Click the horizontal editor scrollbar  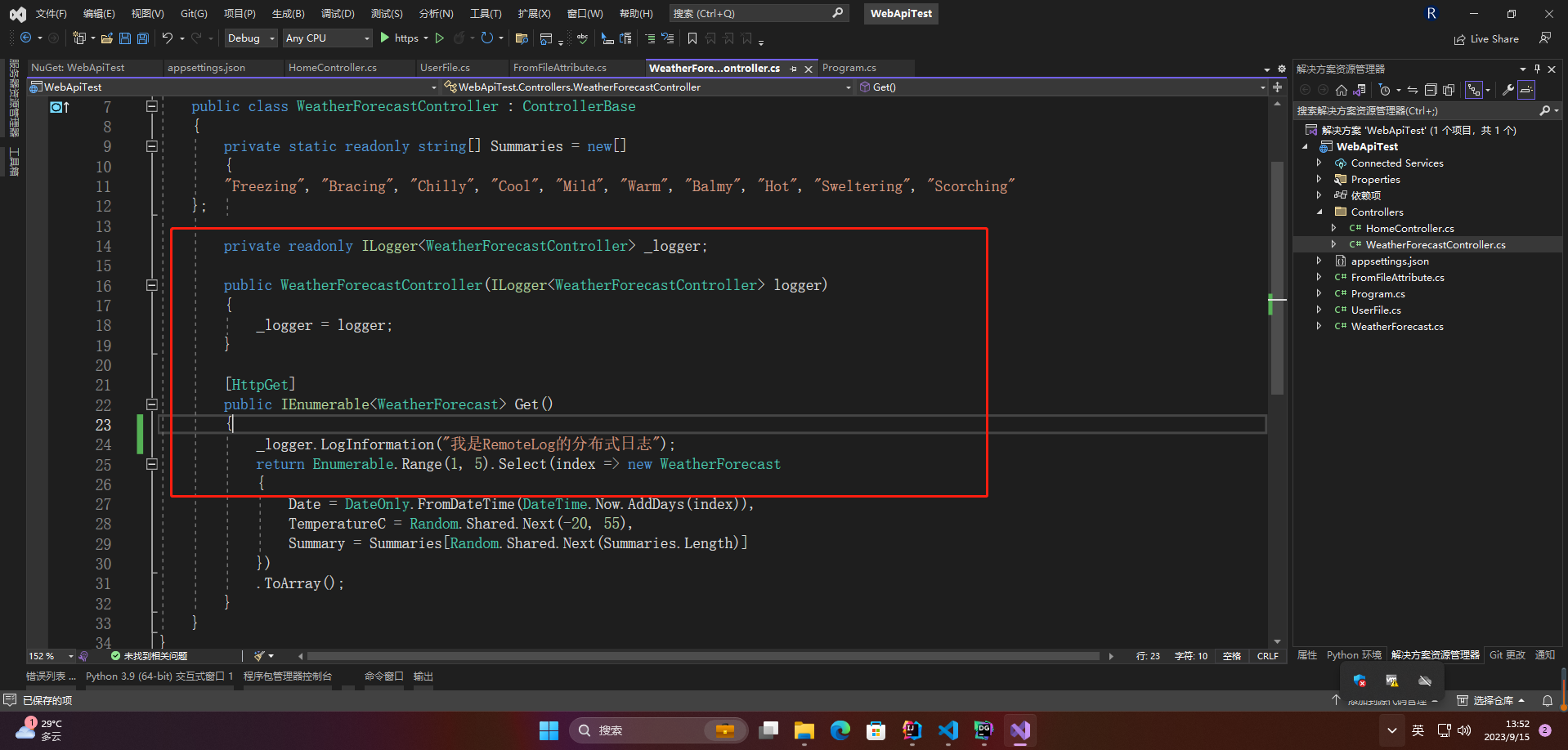click(703, 656)
